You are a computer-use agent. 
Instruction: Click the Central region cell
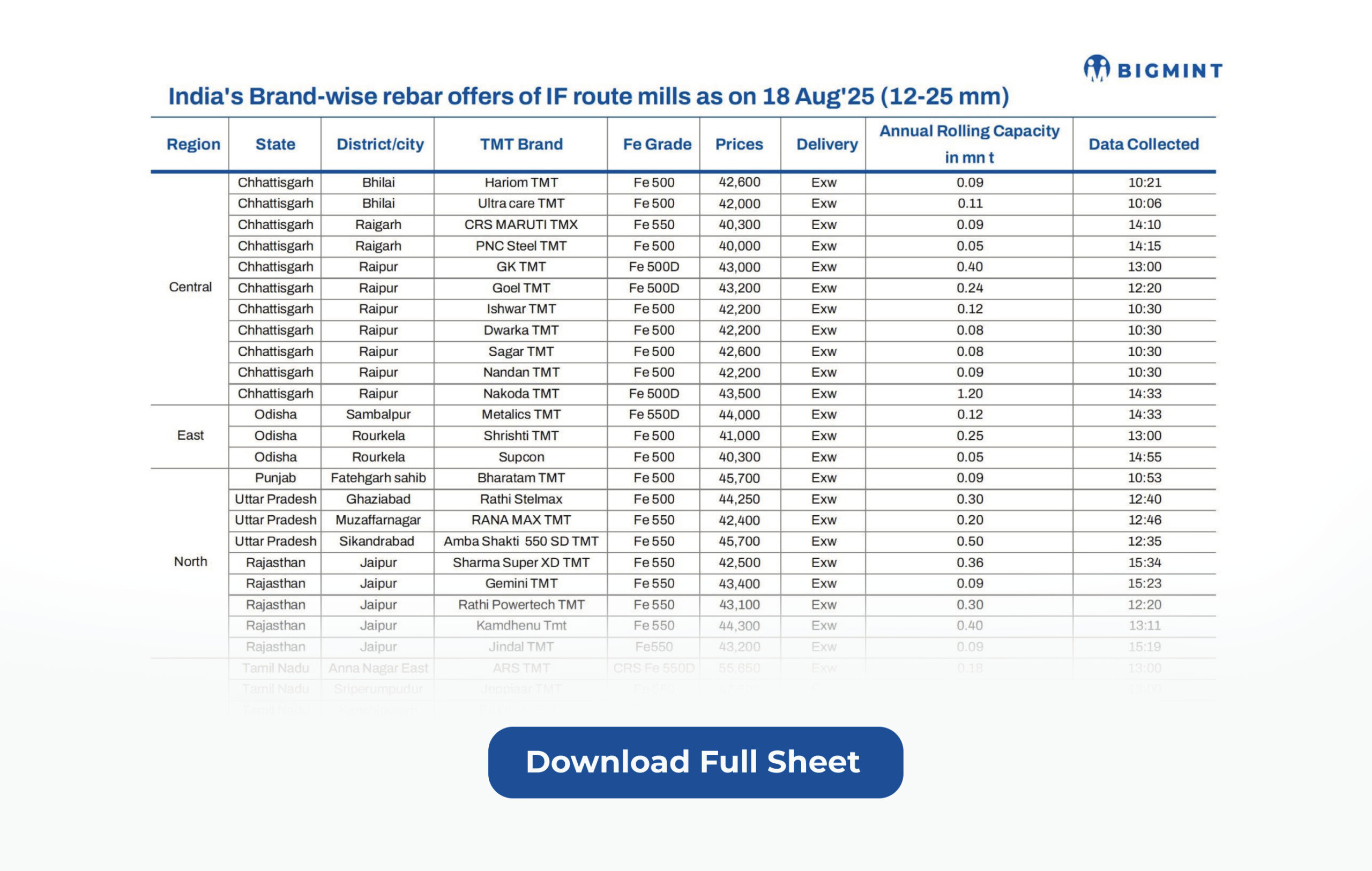[x=190, y=287]
